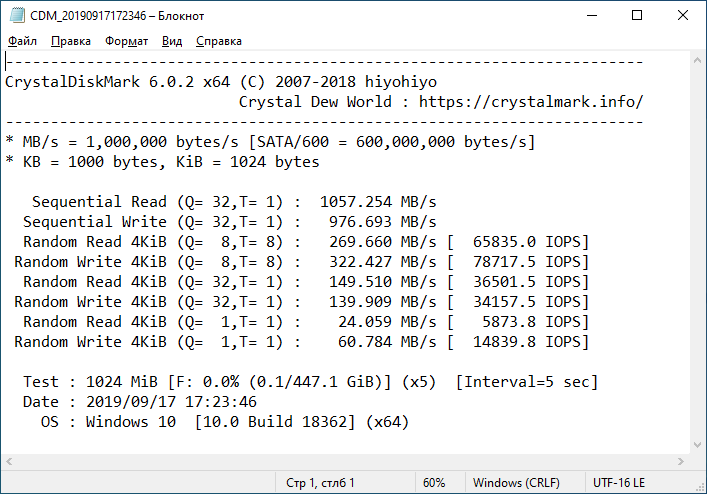
Task: Minimize the Notepad window
Action: [x=592, y=15]
